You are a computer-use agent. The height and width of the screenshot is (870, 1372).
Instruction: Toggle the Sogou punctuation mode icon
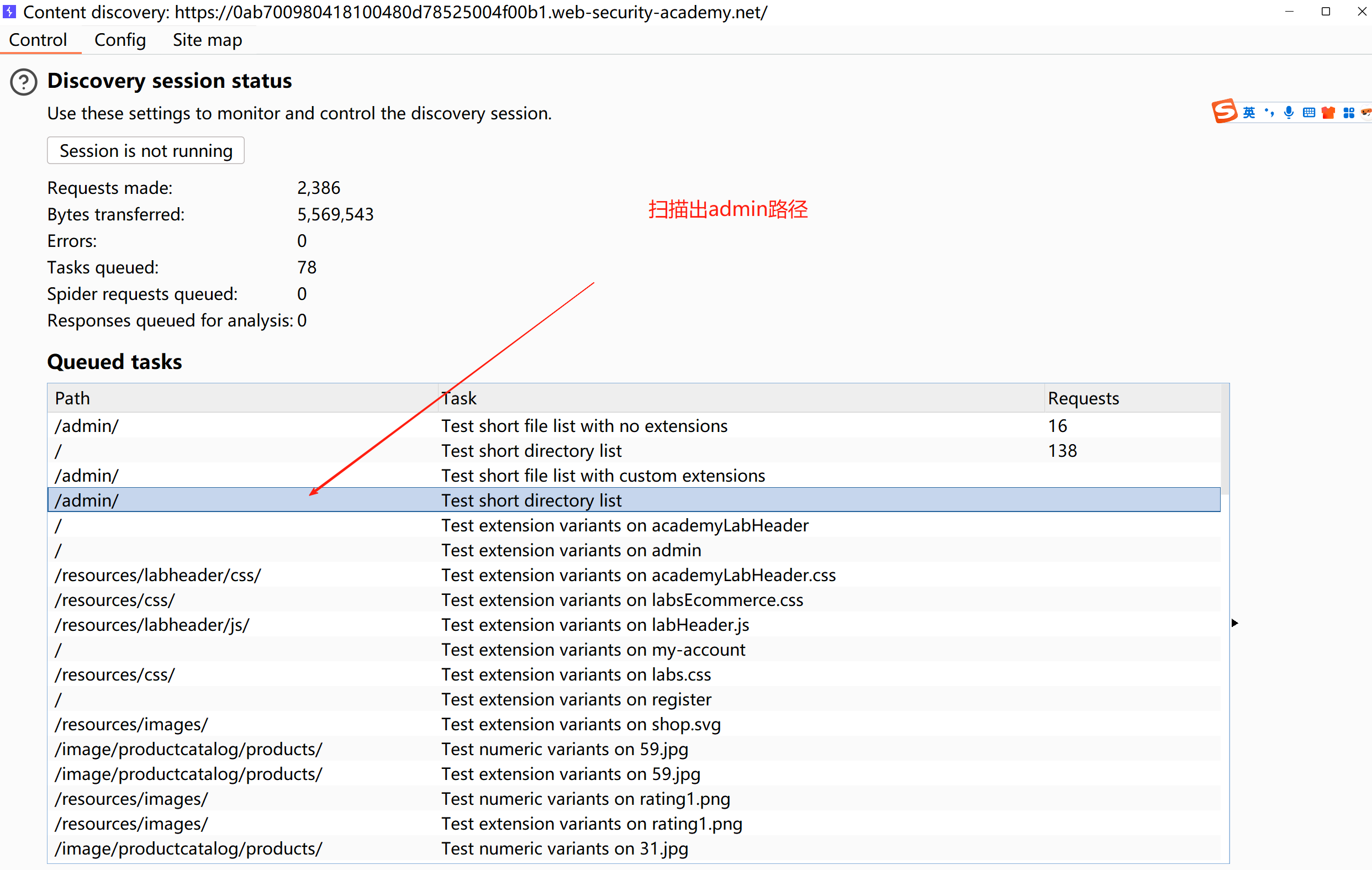pos(1269,113)
